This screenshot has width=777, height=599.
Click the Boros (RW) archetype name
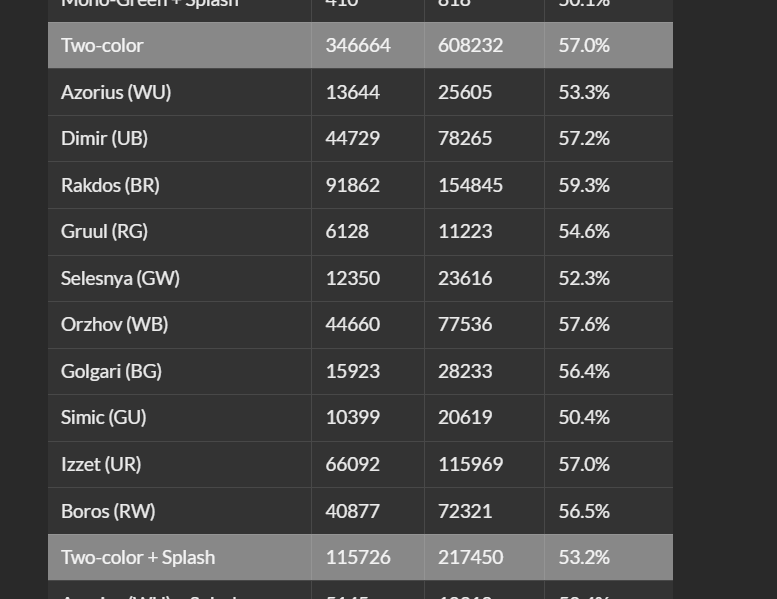(x=108, y=511)
